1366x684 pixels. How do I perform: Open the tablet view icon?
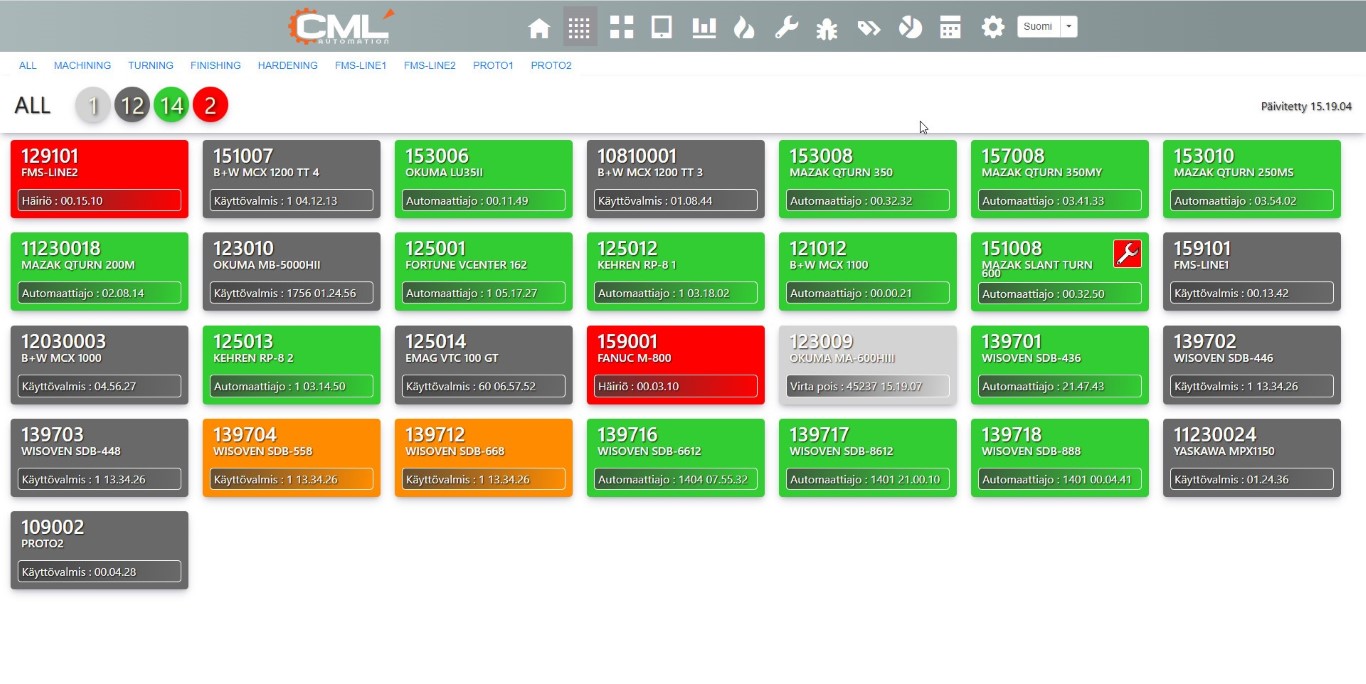pyautogui.click(x=661, y=28)
